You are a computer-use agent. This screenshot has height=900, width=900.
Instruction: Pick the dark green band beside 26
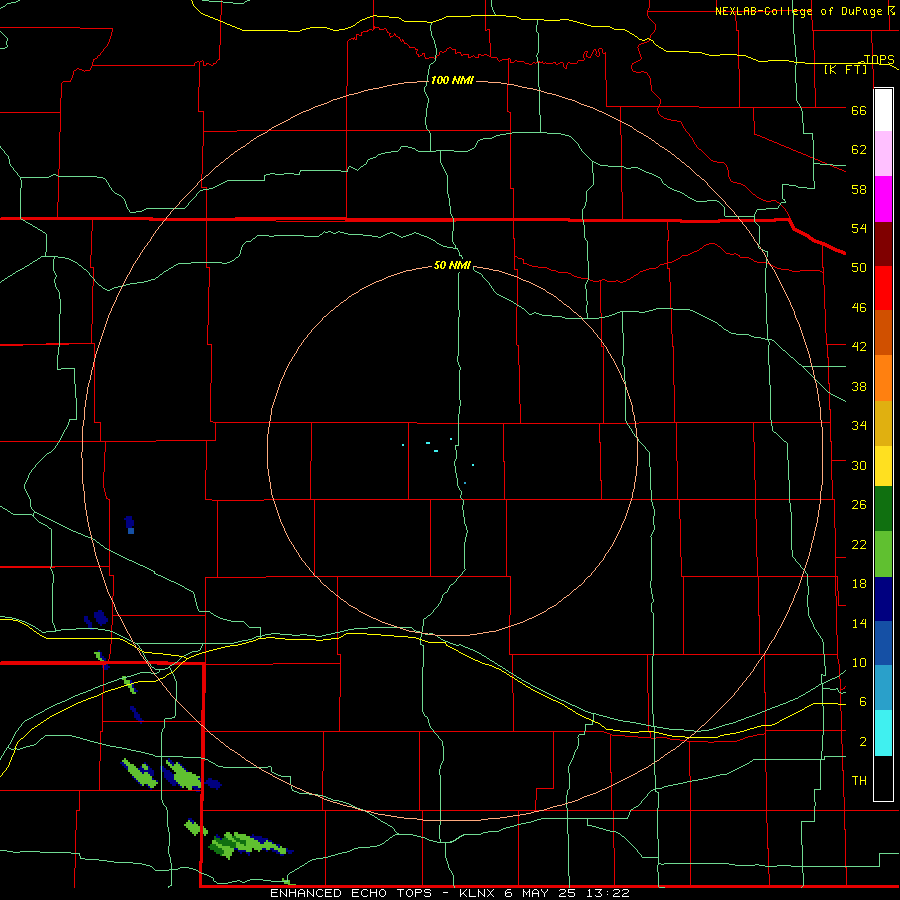point(883,509)
